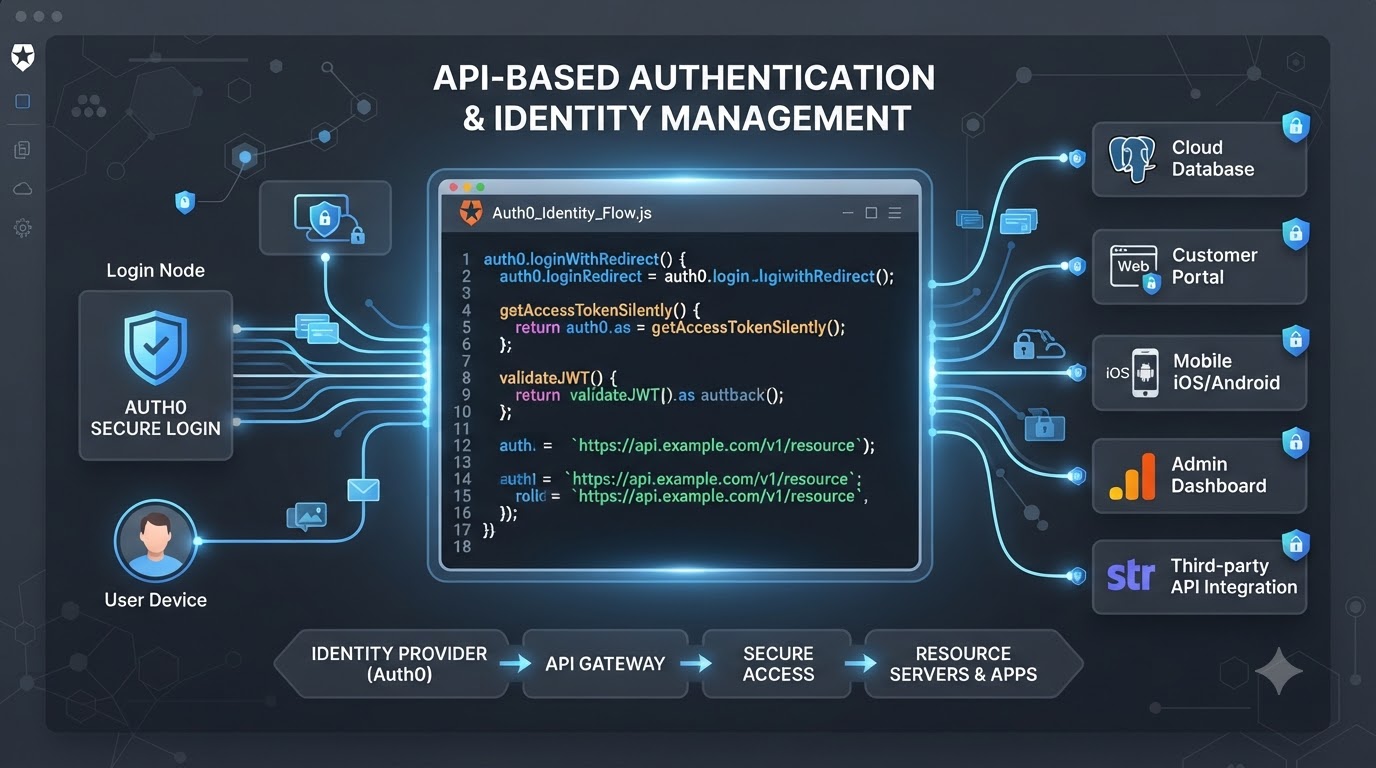The height and width of the screenshot is (768, 1376).
Task: Click code line 8 'validateJWT() {'
Action: 560,378
